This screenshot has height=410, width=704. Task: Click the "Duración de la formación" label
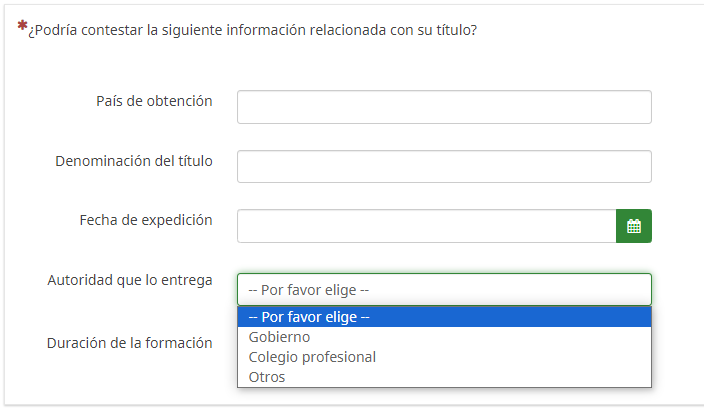coord(130,343)
